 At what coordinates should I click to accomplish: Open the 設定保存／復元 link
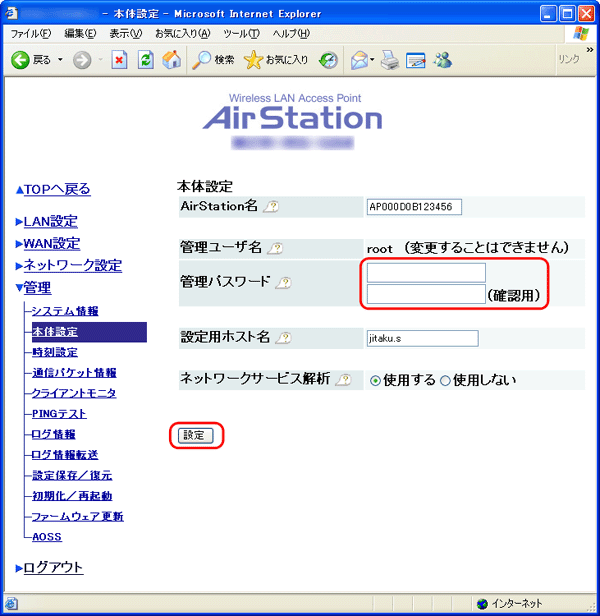click(x=72, y=475)
